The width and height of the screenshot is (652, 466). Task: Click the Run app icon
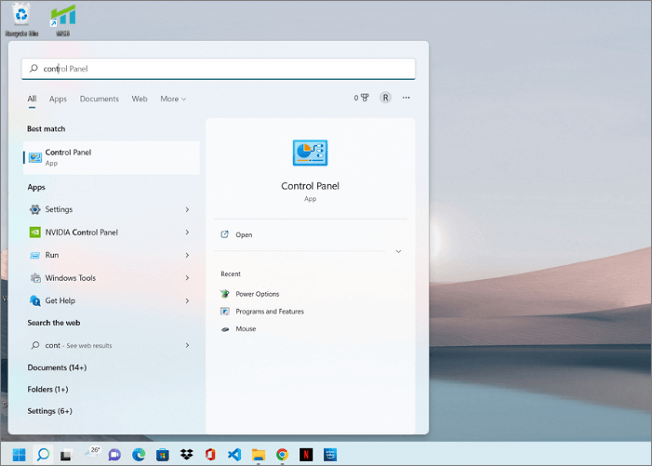pyautogui.click(x=35, y=255)
